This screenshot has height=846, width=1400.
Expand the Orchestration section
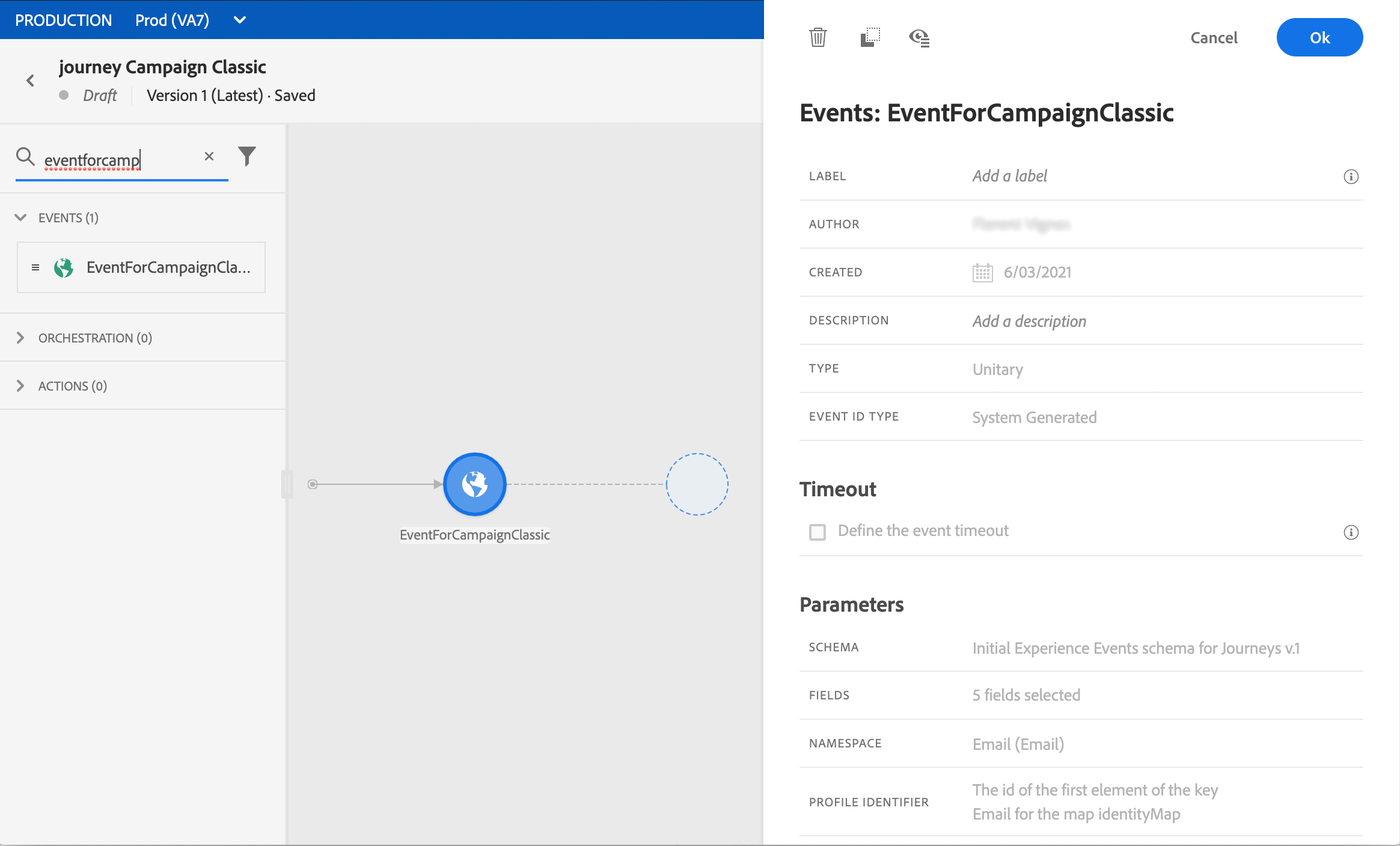coord(21,338)
